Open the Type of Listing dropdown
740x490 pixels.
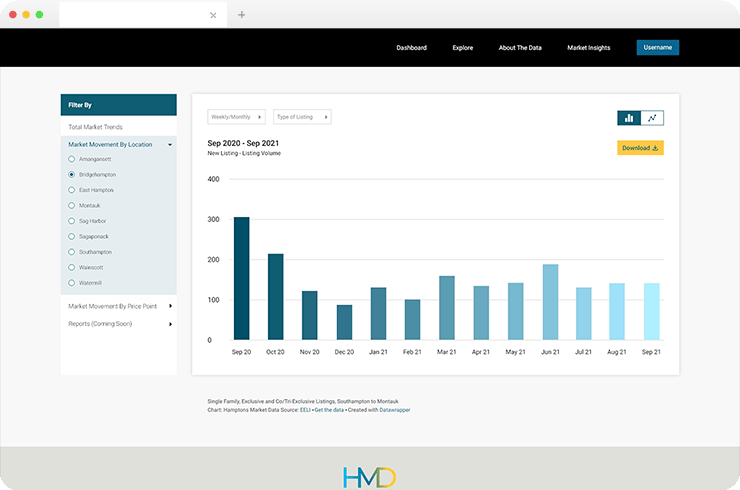pos(302,117)
